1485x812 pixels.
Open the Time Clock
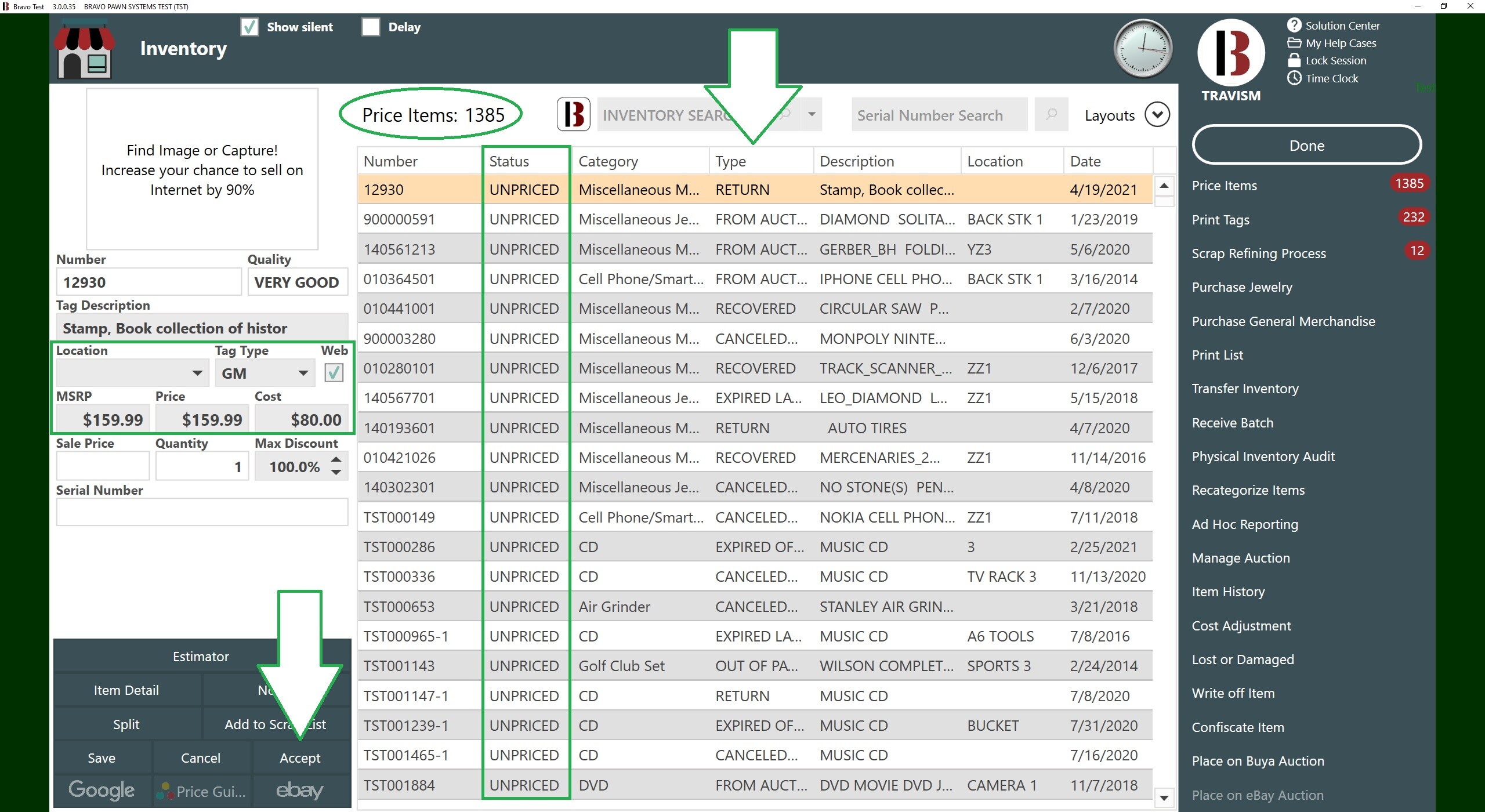point(1323,78)
